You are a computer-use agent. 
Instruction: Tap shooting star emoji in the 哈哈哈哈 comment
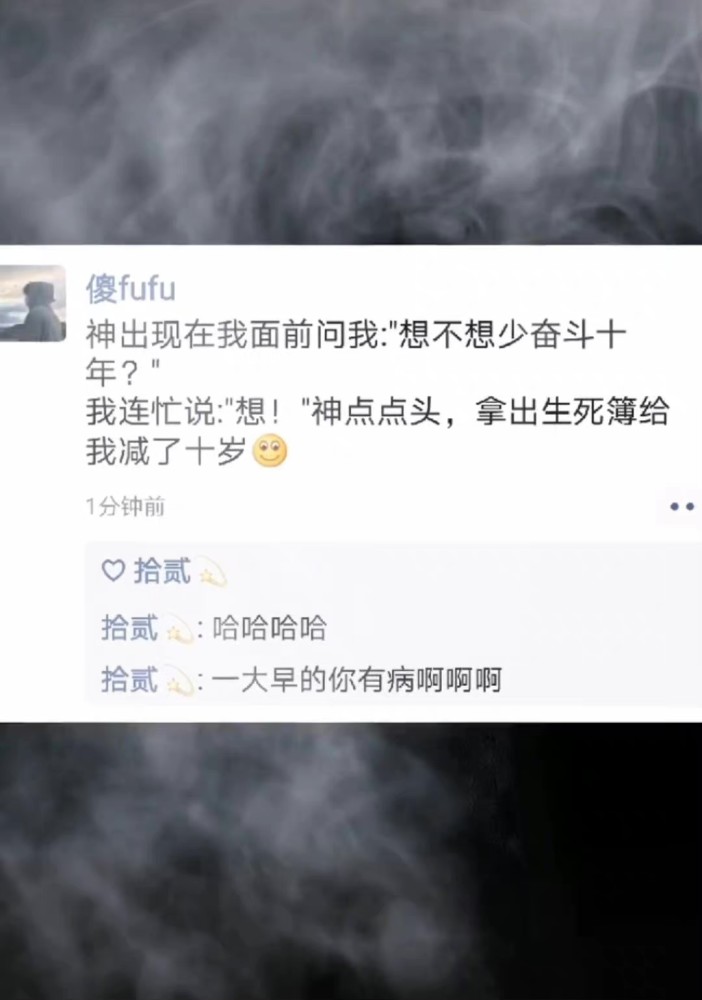click(x=179, y=629)
